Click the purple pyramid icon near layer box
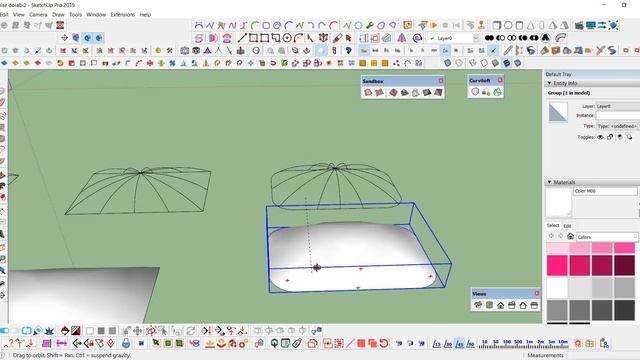Image resolution: width=640 pixels, height=360 pixels. (x=402, y=38)
